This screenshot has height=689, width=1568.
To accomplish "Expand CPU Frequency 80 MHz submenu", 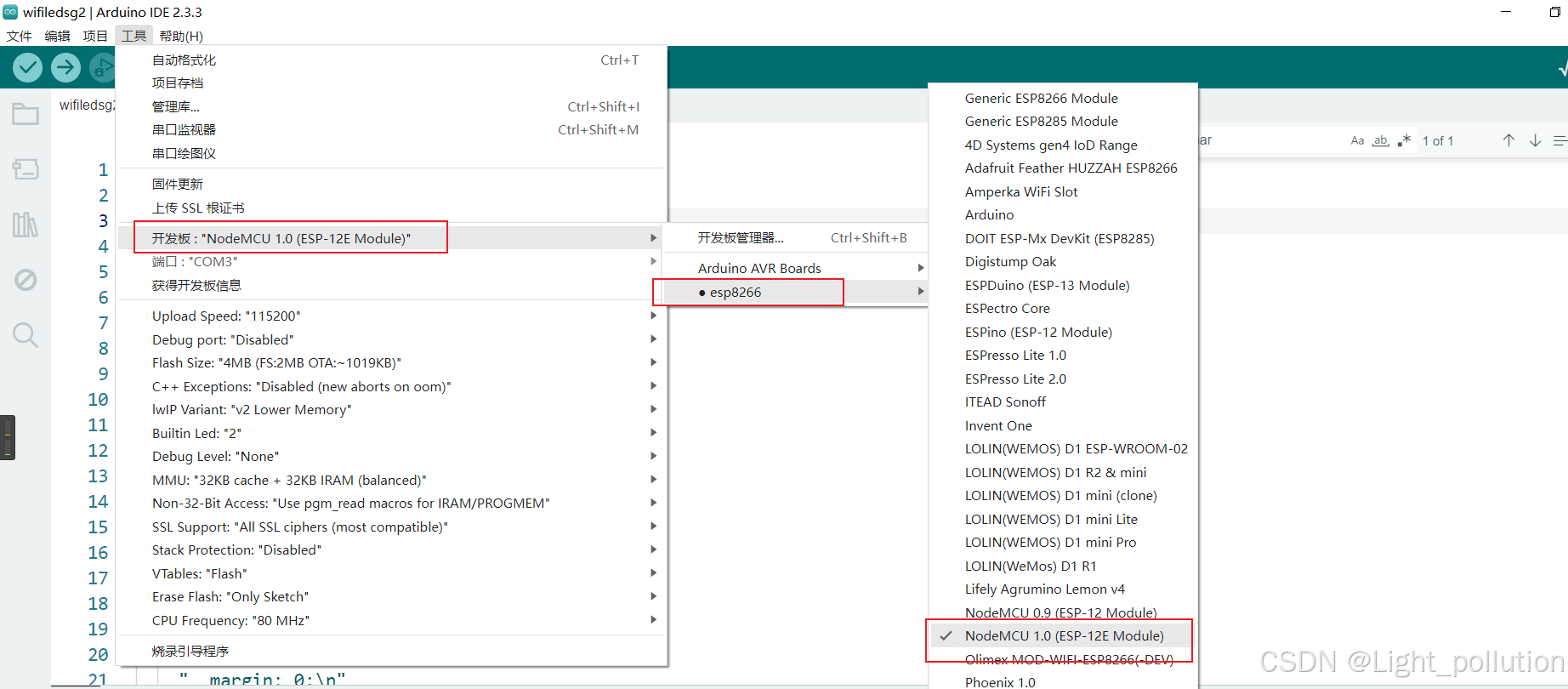I will tap(391, 621).
